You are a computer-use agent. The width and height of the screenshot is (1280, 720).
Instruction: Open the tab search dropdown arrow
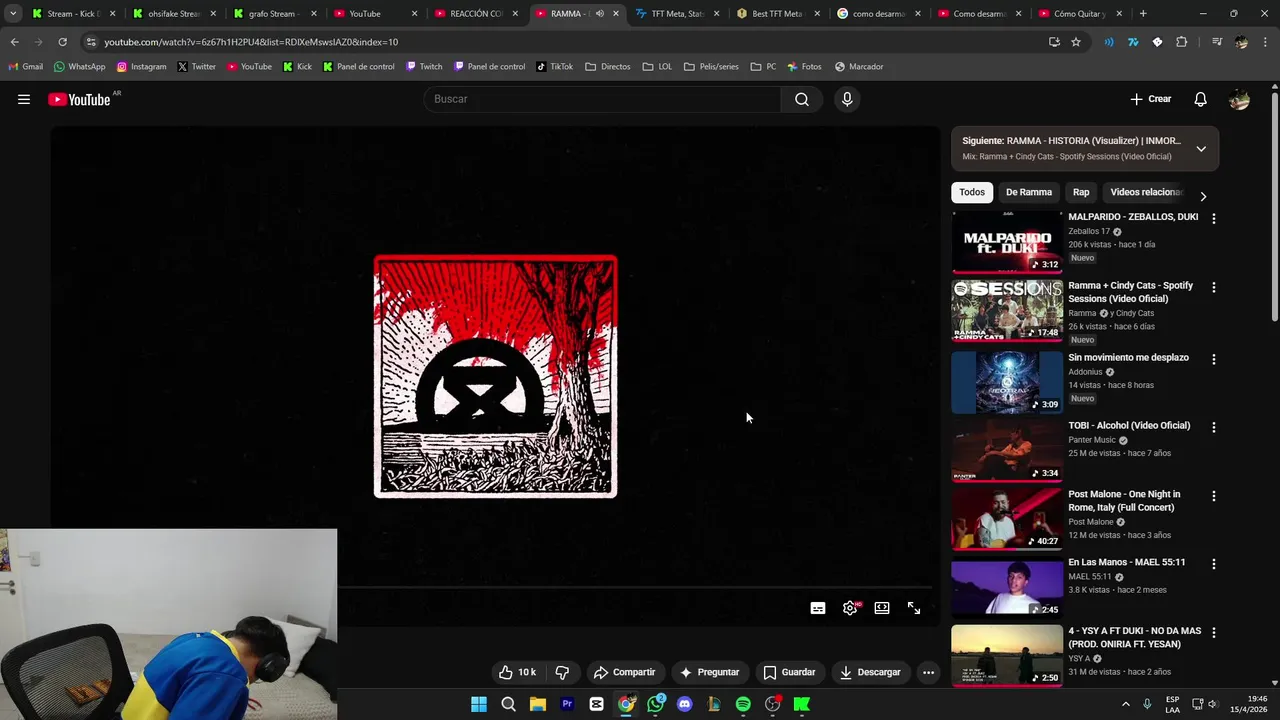point(13,14)
